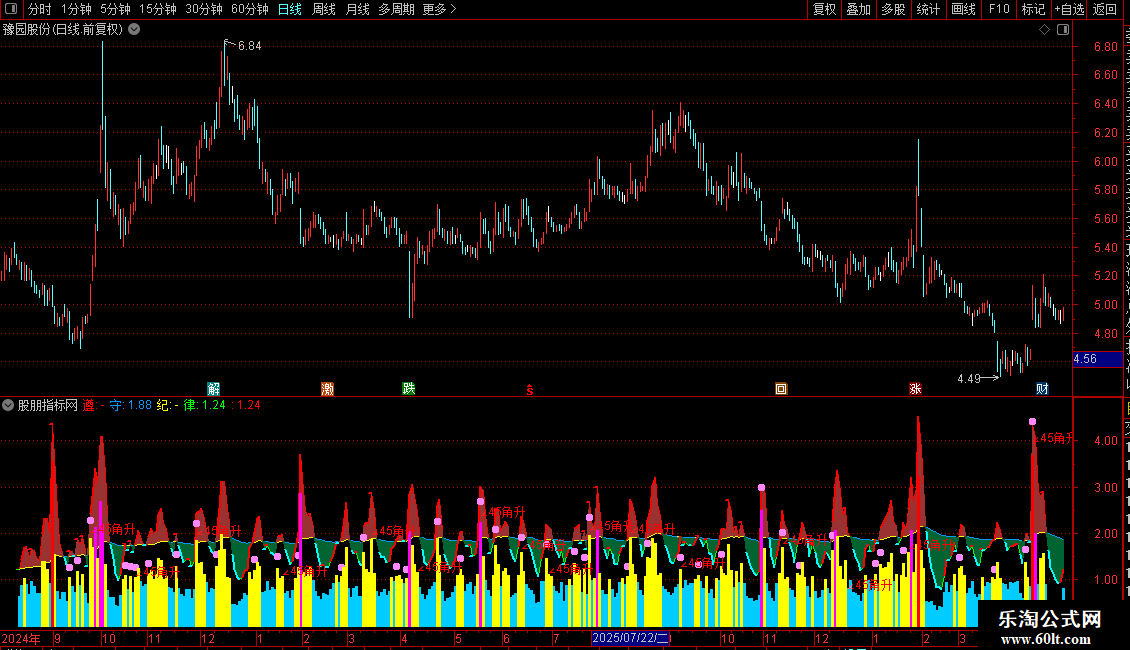
Task: Click the 2025/07/22 date marker on timeline
Action: (631, 638)
